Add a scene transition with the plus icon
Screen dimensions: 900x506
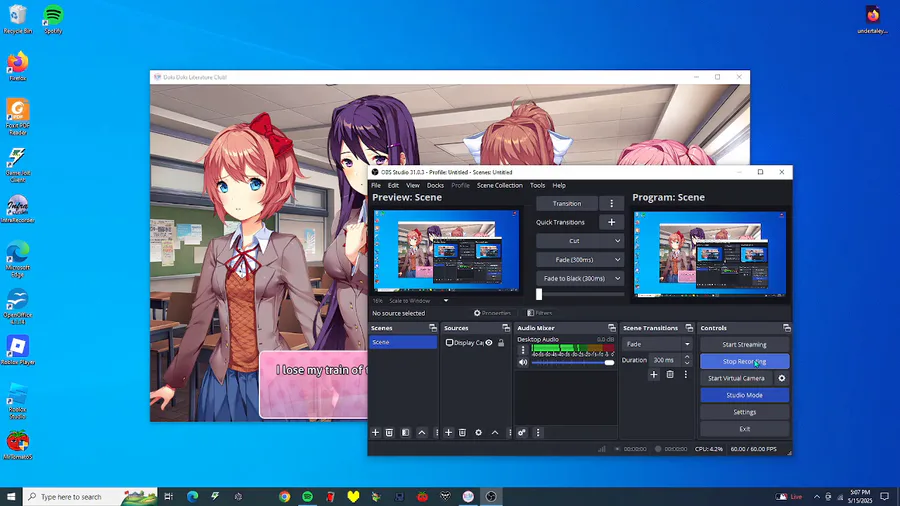(654, 375)
